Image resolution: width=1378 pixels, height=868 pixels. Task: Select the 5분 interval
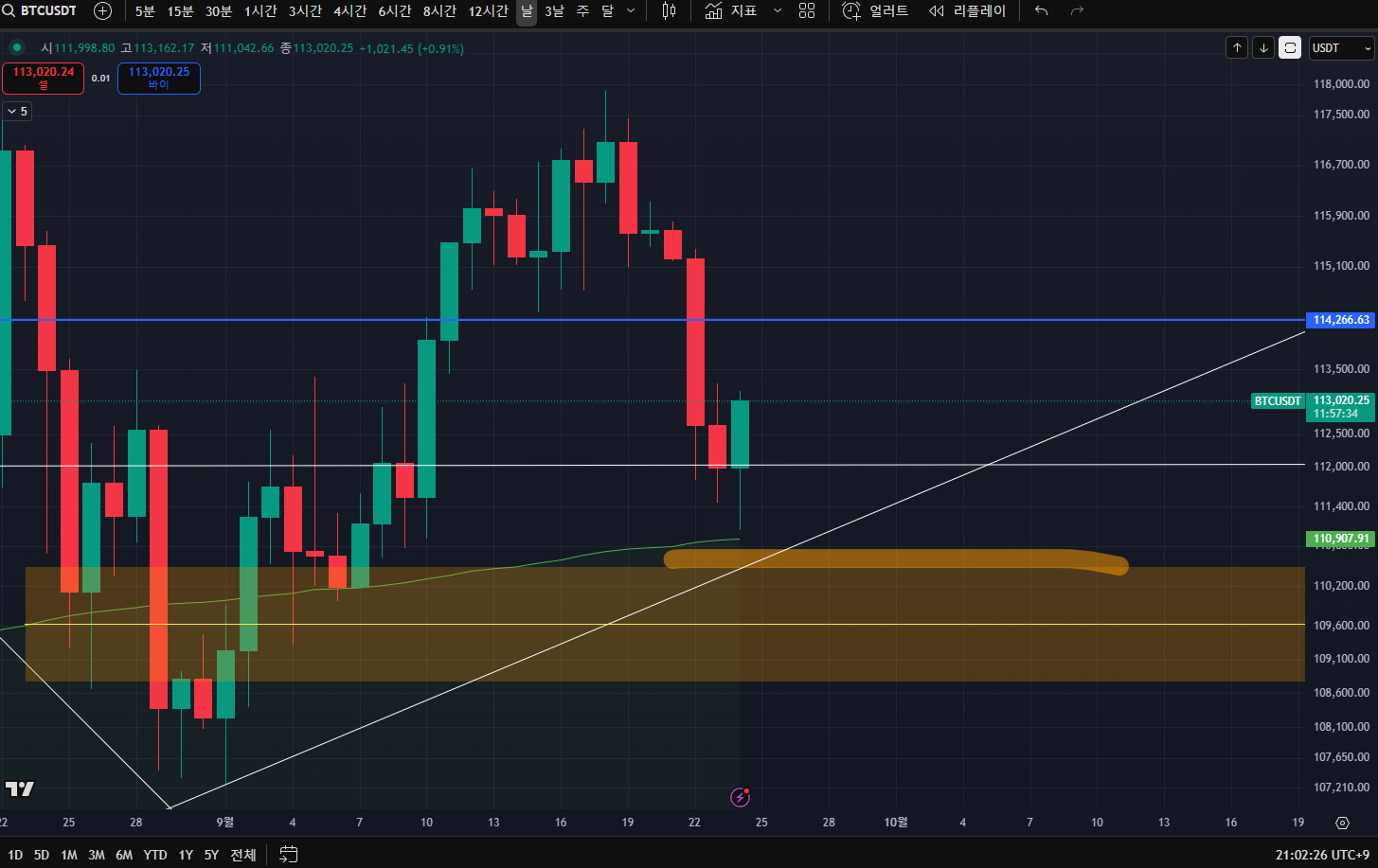click(145, 11)
